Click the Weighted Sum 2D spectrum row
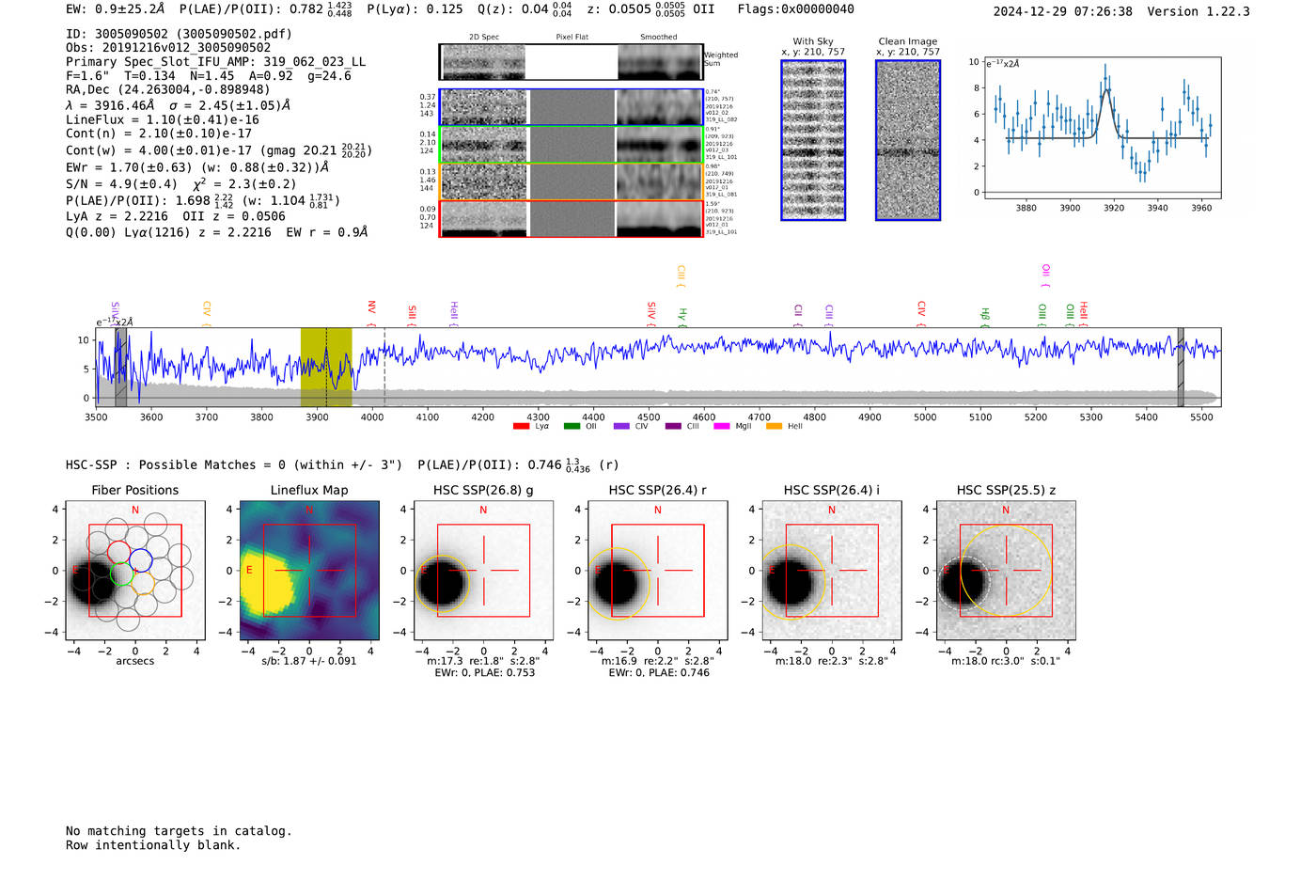Viewport: 1316px width, 896px height. point(572,62)
